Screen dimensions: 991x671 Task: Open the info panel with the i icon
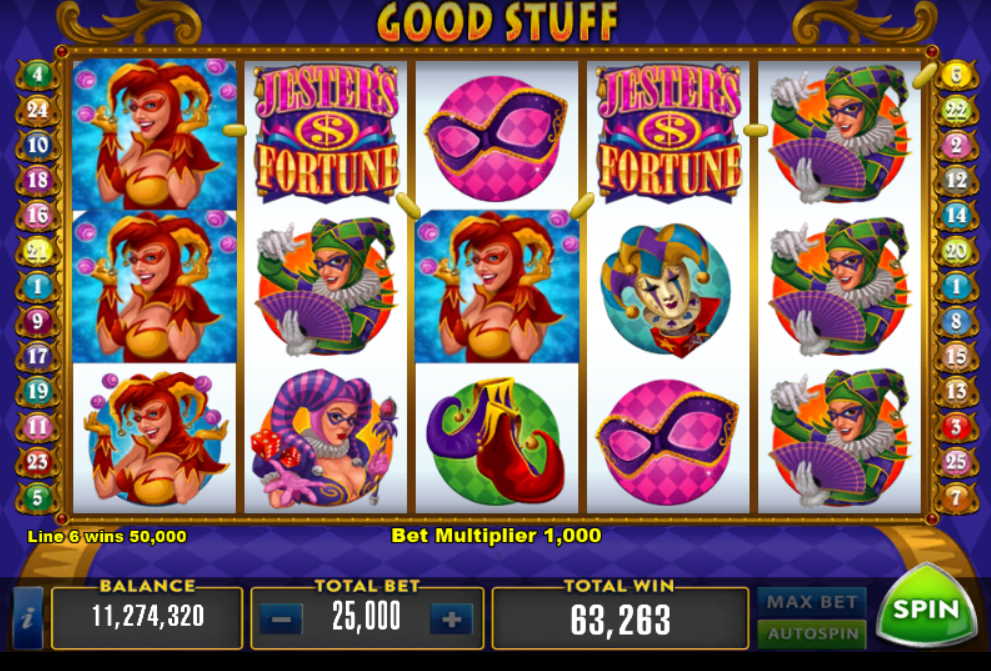(28, 619)
